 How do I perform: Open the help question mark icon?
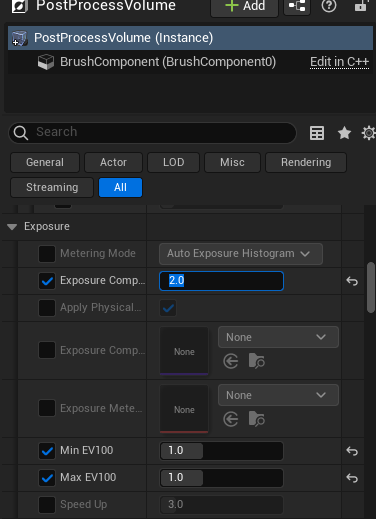(329, 6)
